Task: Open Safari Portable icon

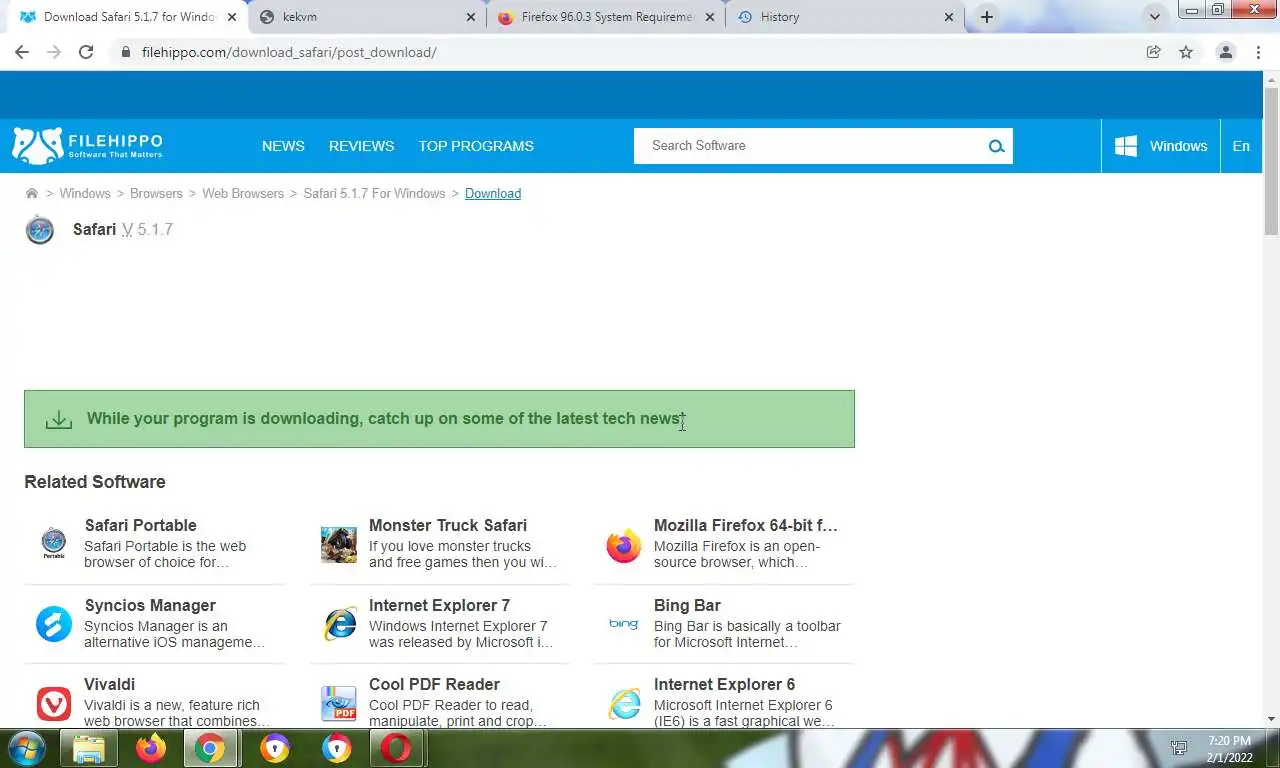Action: pyautogui.click(x=53, y=544)
